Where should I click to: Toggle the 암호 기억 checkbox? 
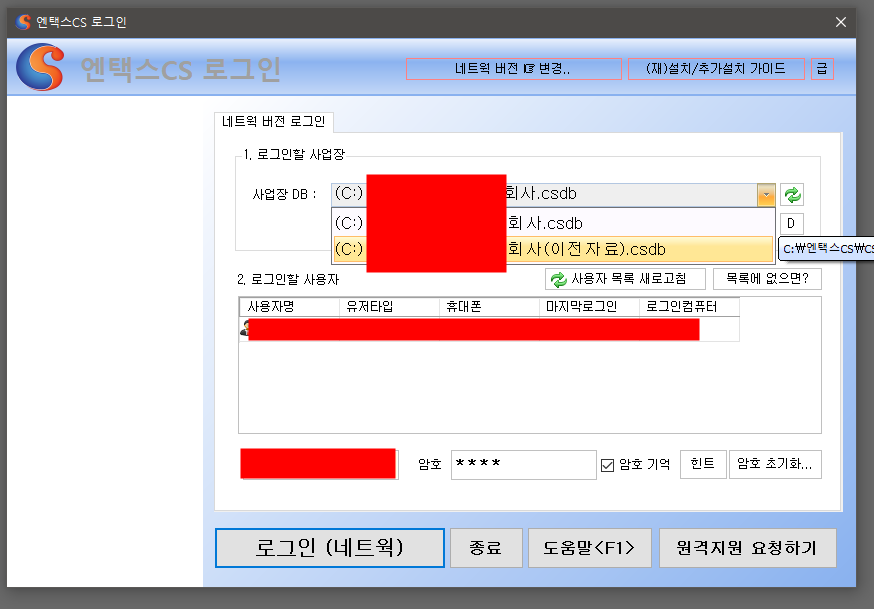pyautogui.click(x=607, y=465)
